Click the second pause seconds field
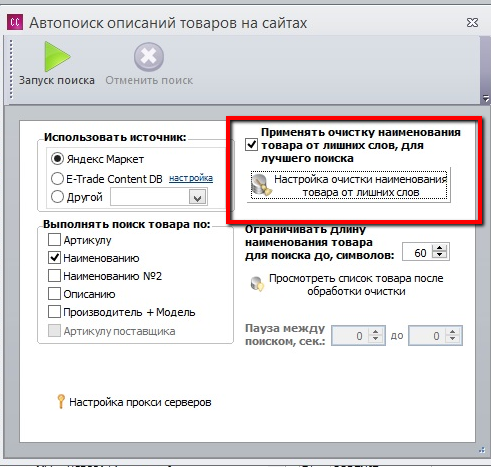This screenshot has width=491, height=467. 427,335
